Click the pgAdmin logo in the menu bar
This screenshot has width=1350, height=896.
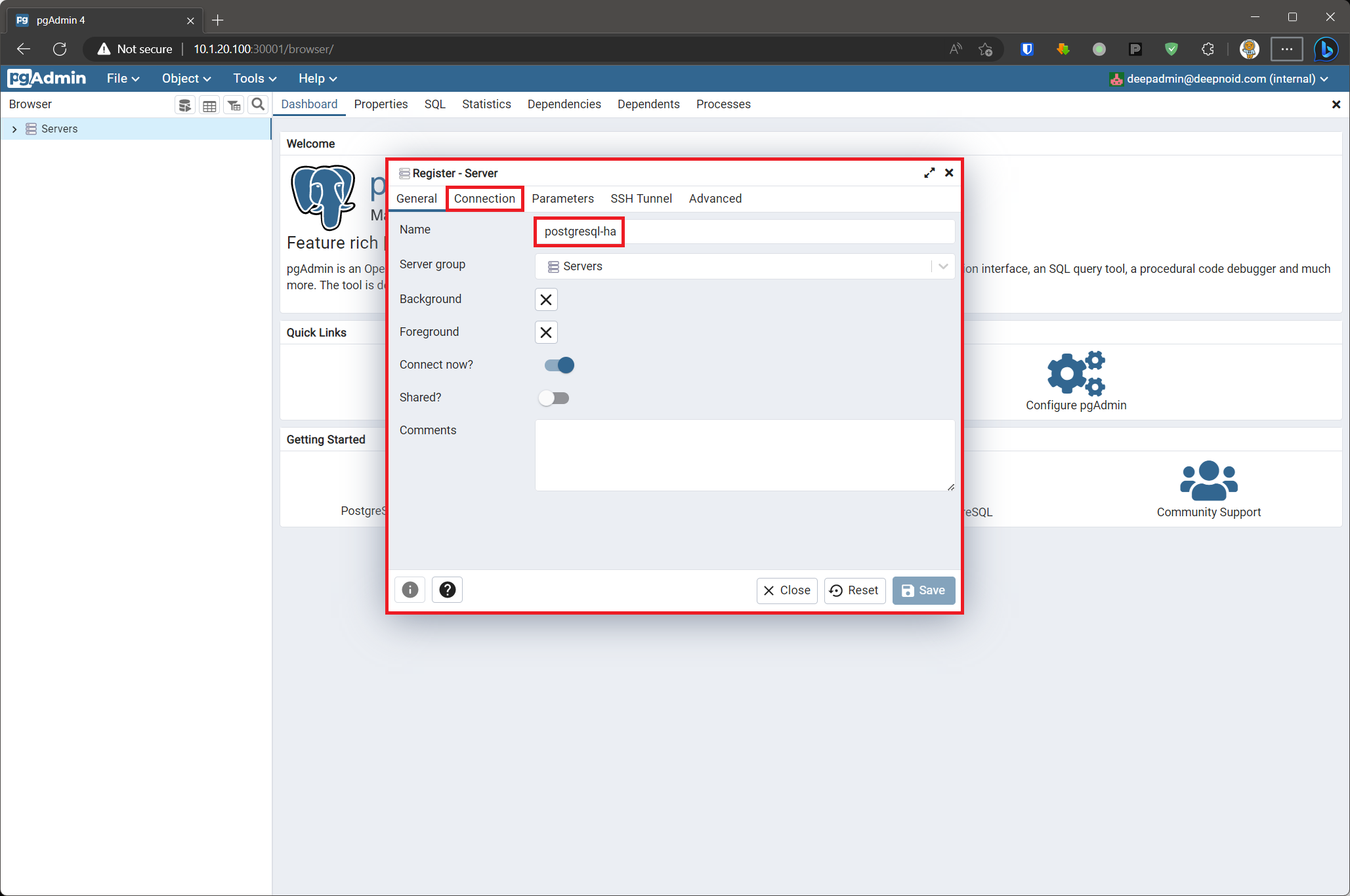click(47, 78)
